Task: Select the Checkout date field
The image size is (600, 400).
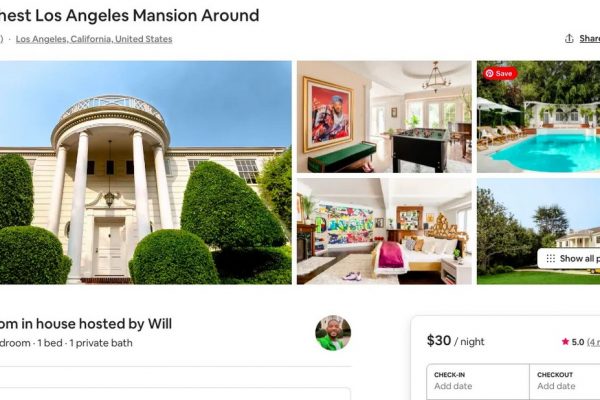Action: click(565, 381)
